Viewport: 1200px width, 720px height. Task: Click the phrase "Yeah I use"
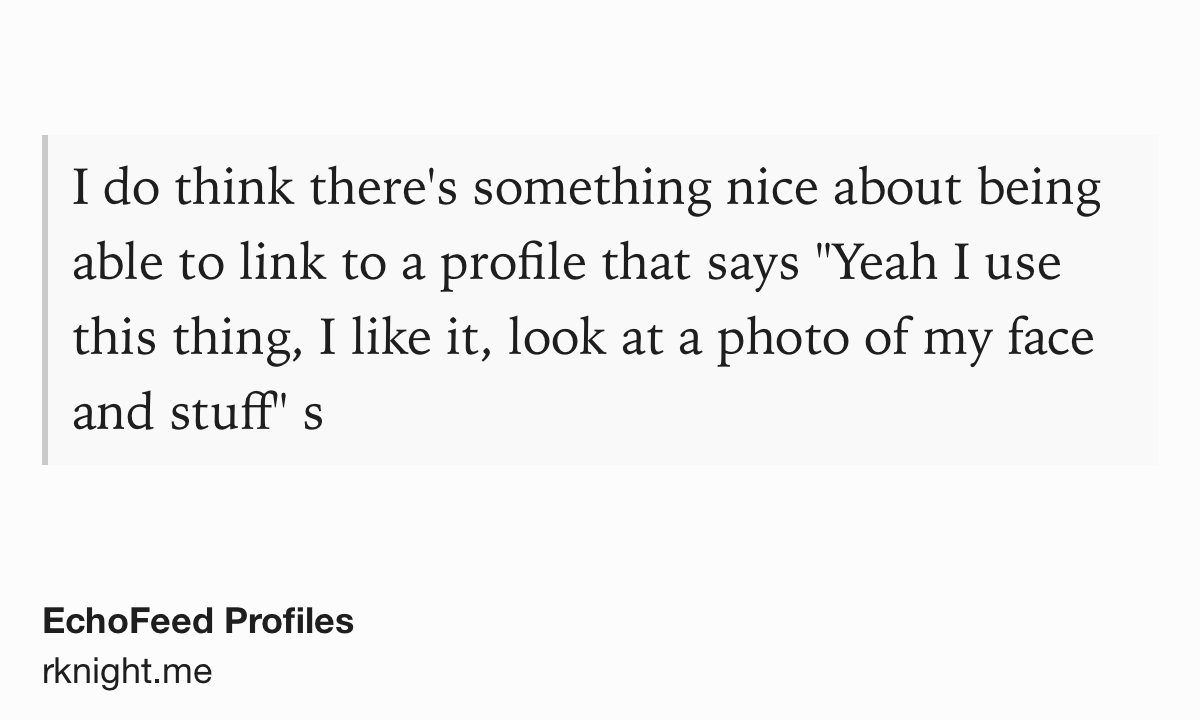click(946, 264)
